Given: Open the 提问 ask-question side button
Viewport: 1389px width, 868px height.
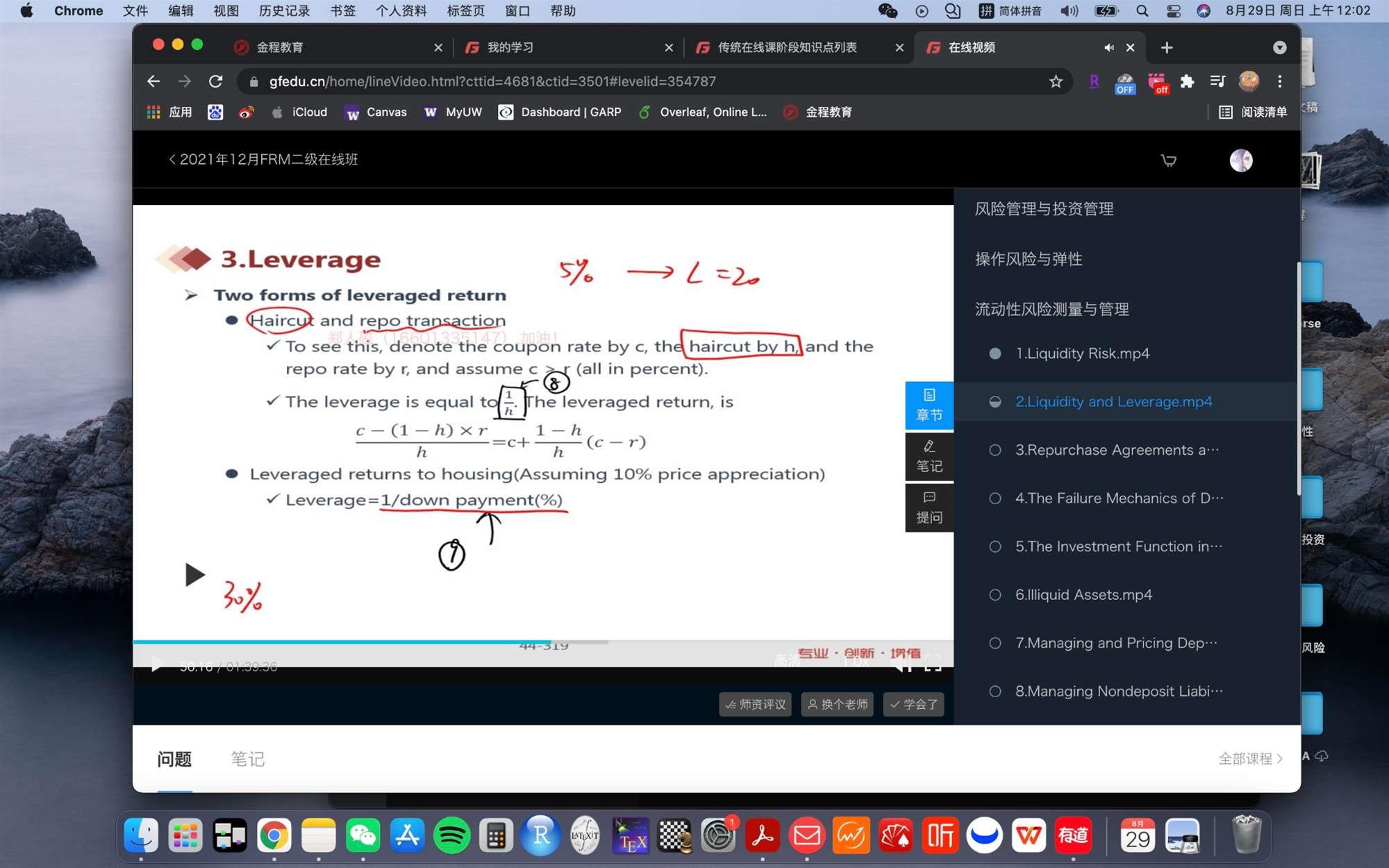Looking at the screenshot, I should click(x=929, y=508).
